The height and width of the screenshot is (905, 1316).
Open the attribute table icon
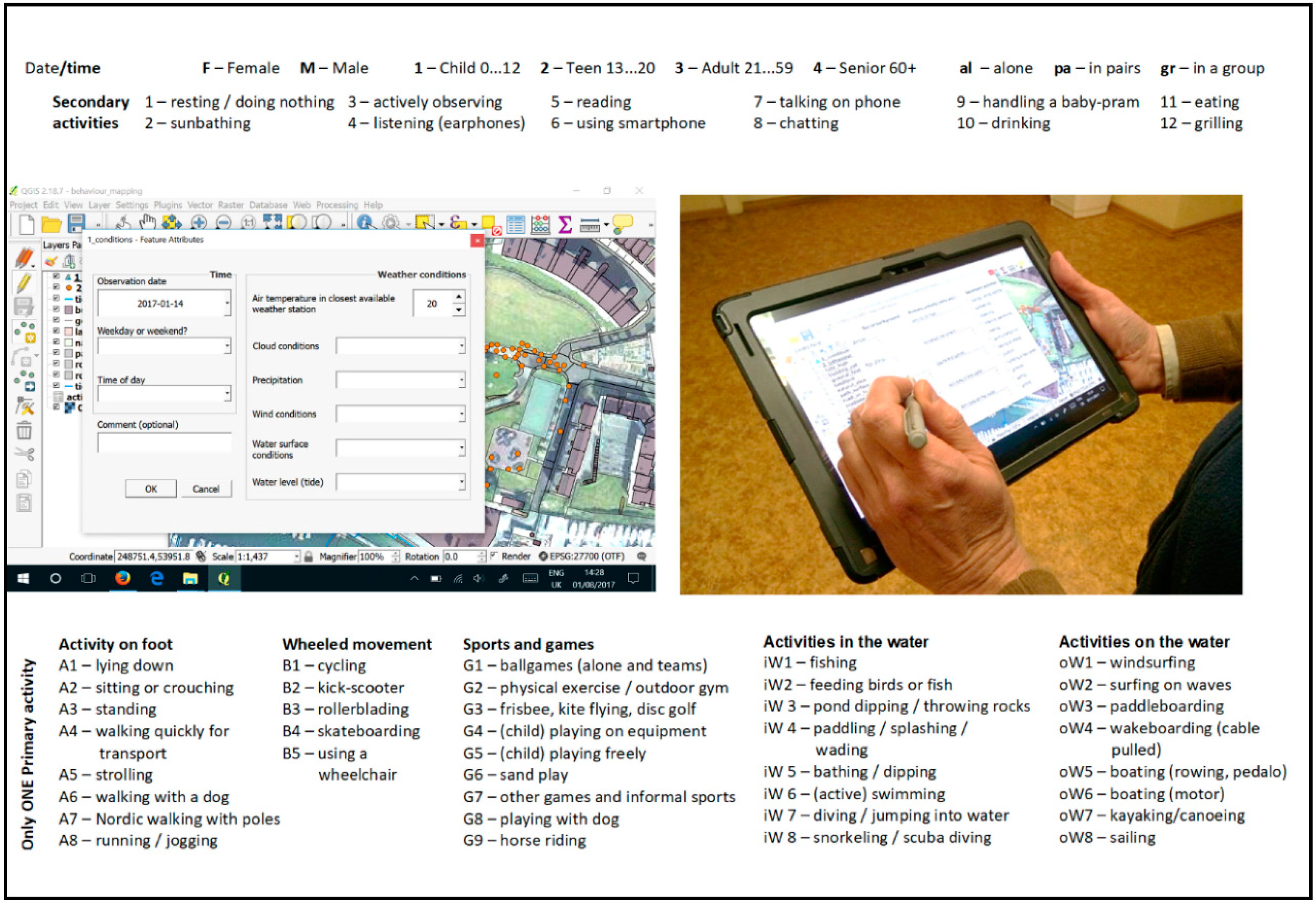click(516, 225)
